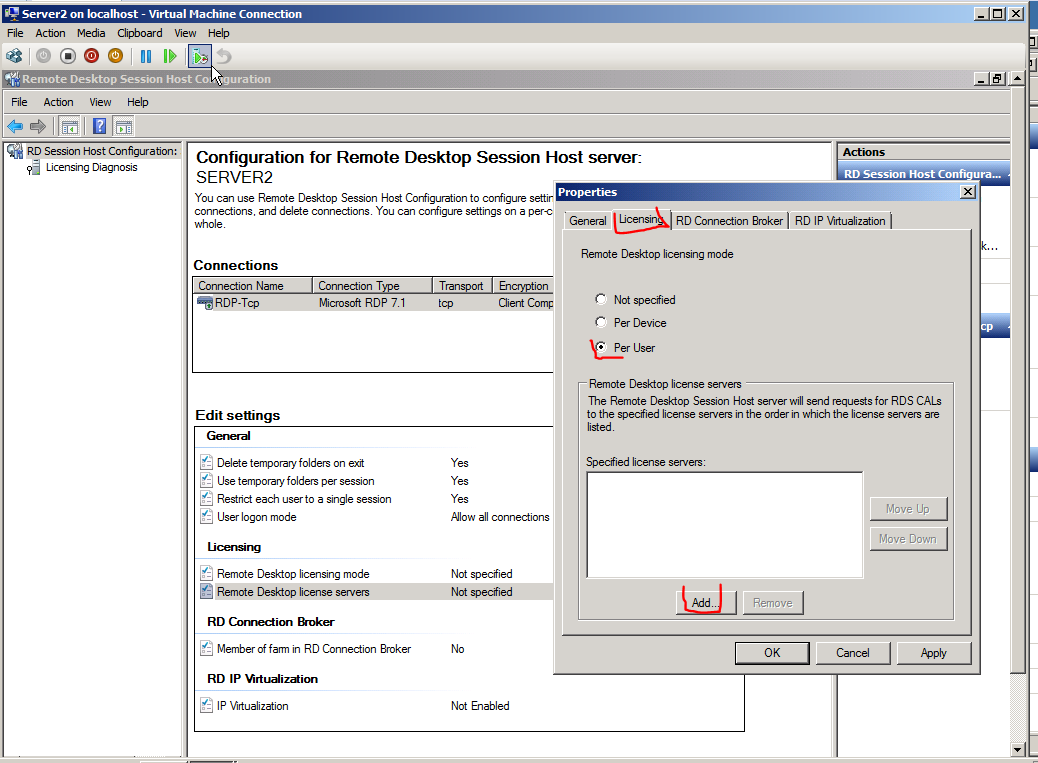Switch to the RD Connection Broker tab
This screenshot has height=763, width=1038.
[730, 221]
